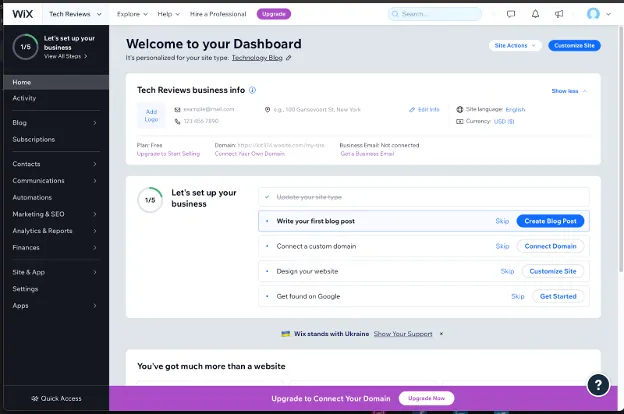
Task: Click the Upgrade Now button
Action: (x=426, y=398)
